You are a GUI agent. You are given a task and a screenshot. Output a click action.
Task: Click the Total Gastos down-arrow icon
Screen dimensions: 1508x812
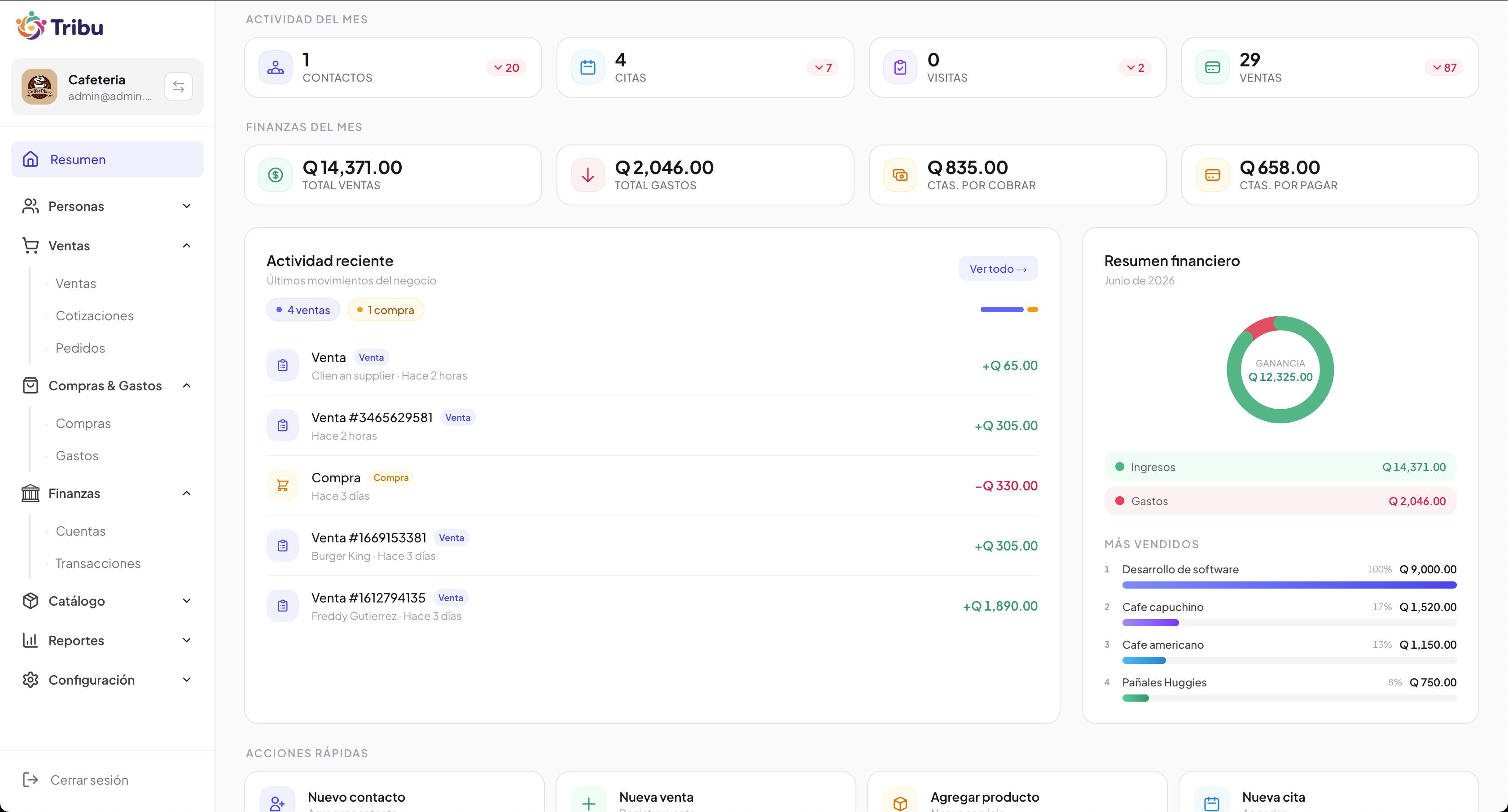[x=588, y=175]
